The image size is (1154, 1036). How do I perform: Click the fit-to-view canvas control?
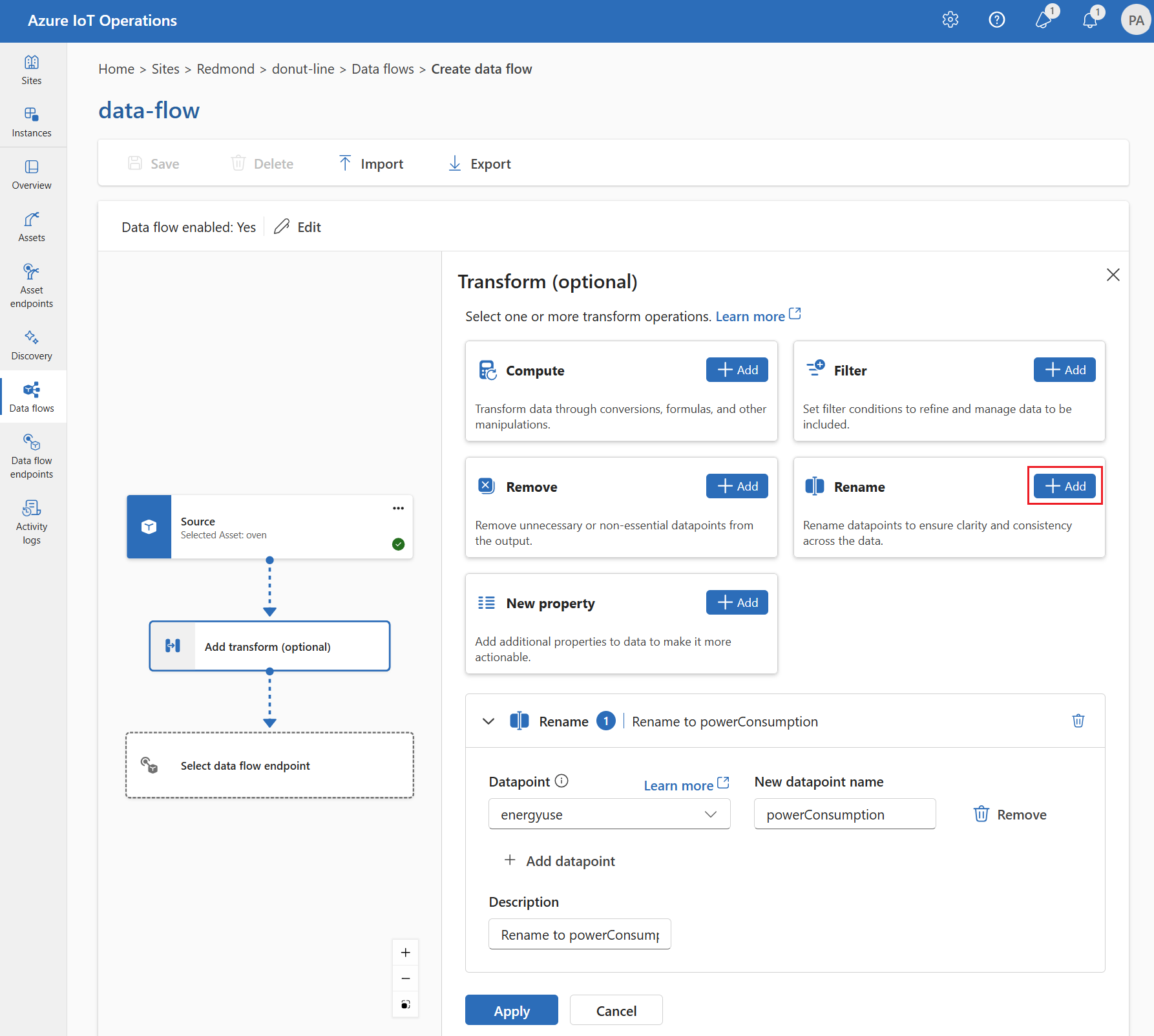click(x=406, y=1004)
